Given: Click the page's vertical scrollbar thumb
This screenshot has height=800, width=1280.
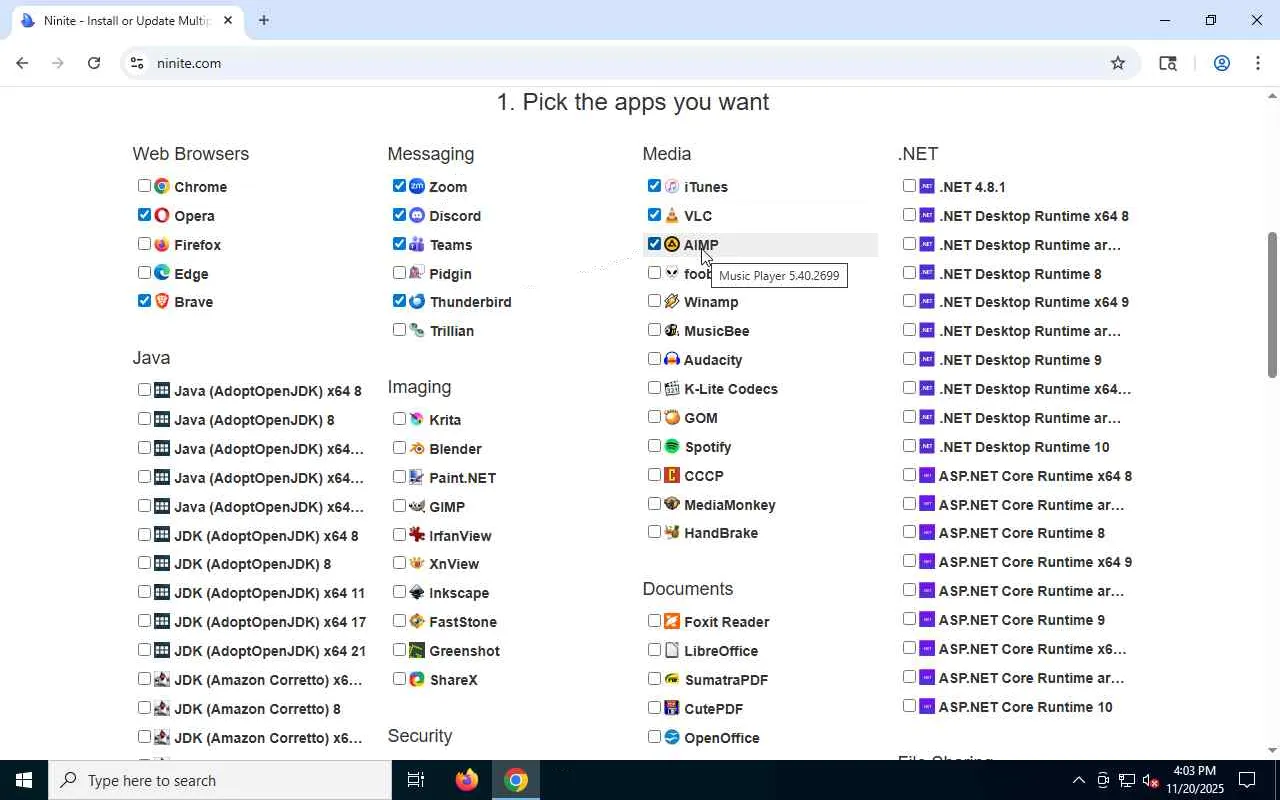Looking at the screenshot, I should coord(1272,305).
